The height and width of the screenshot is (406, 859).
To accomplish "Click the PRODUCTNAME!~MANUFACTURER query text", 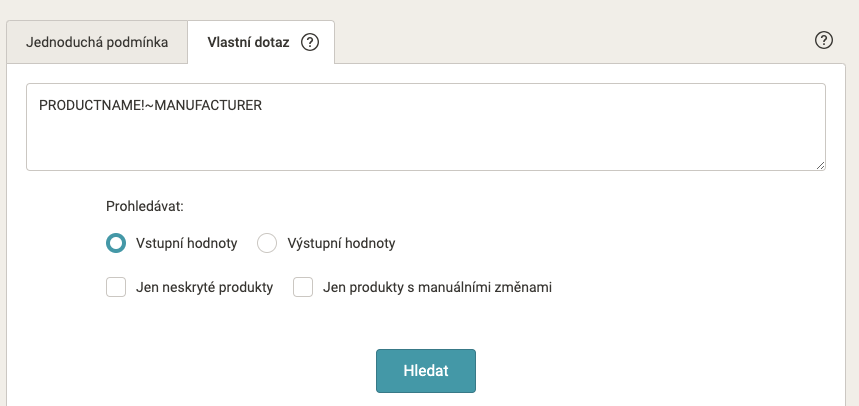I will click(151, 105).
